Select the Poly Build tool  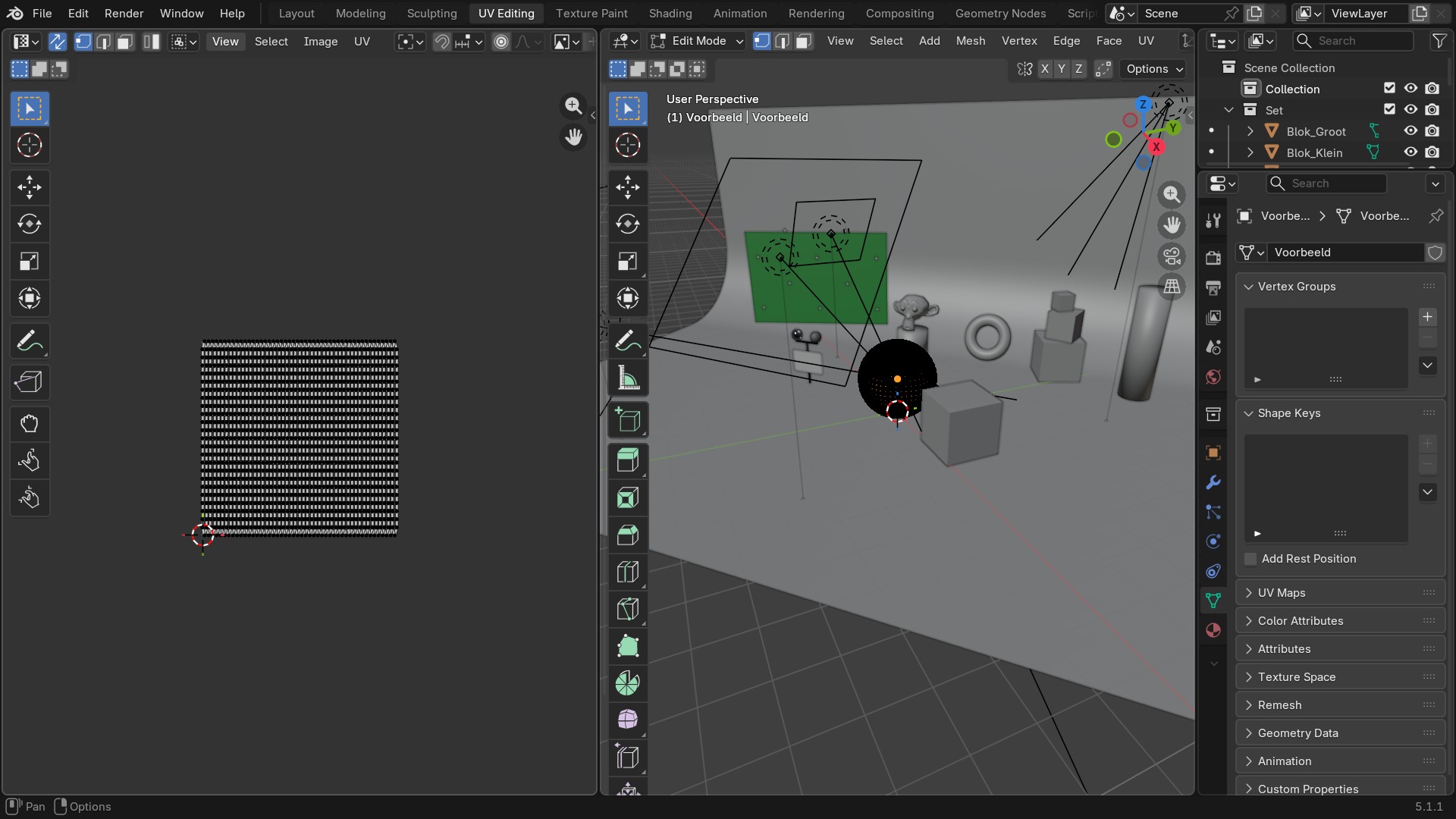628,646
